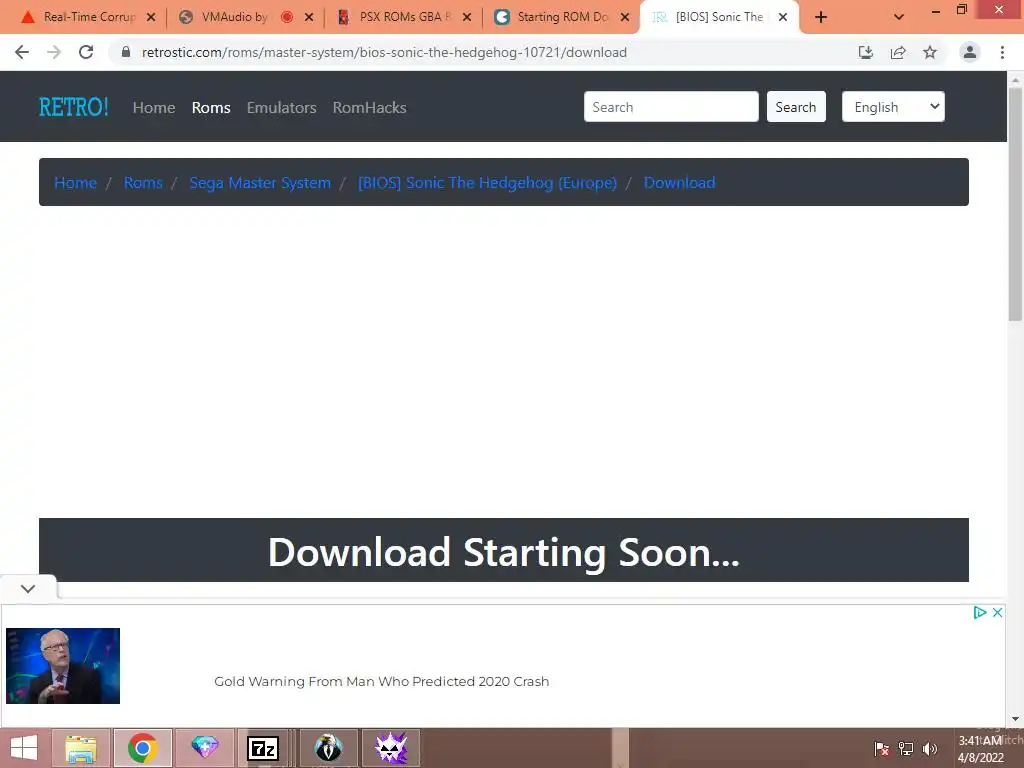Close the Real-Time Corrup tab
Screen dimensions: 1024x768
(151, 17)
